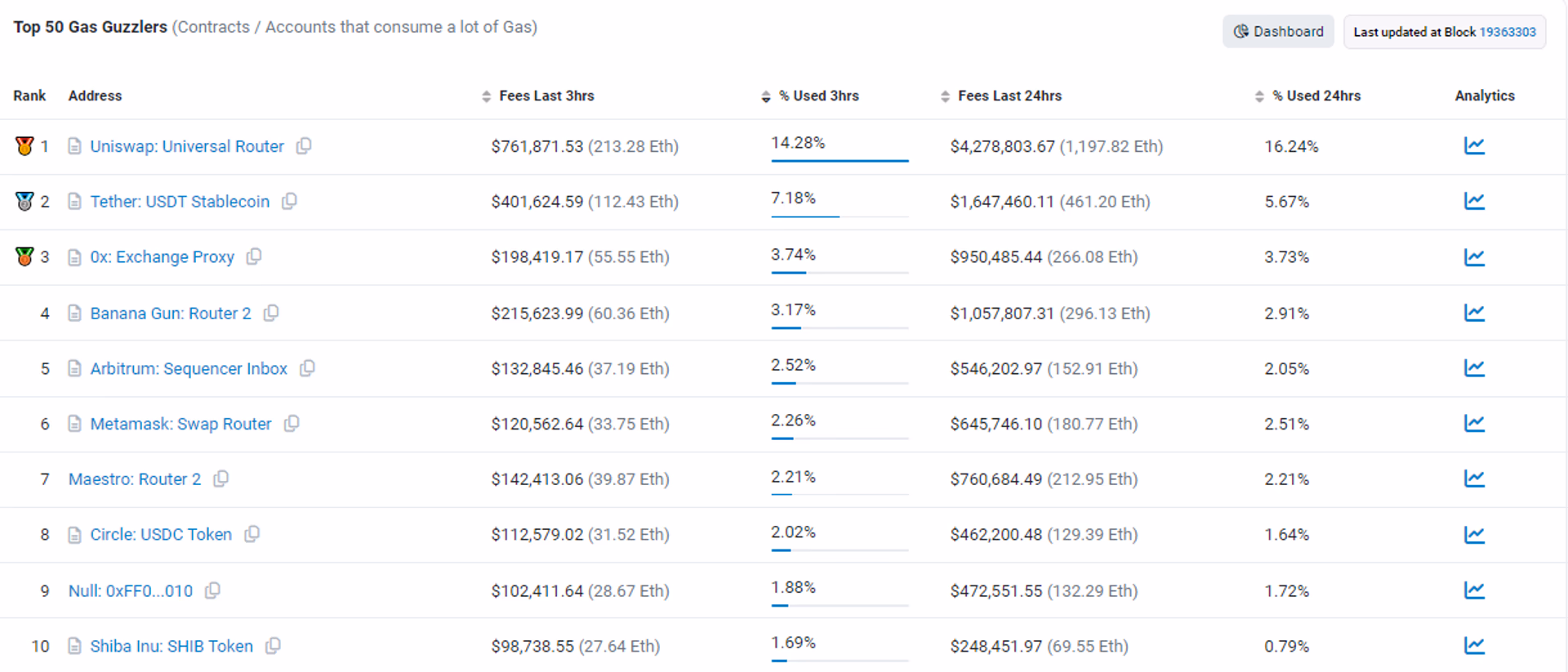Select the $761,871.53 fees value
The image size is (1568, 672).
tap(537, 146)
